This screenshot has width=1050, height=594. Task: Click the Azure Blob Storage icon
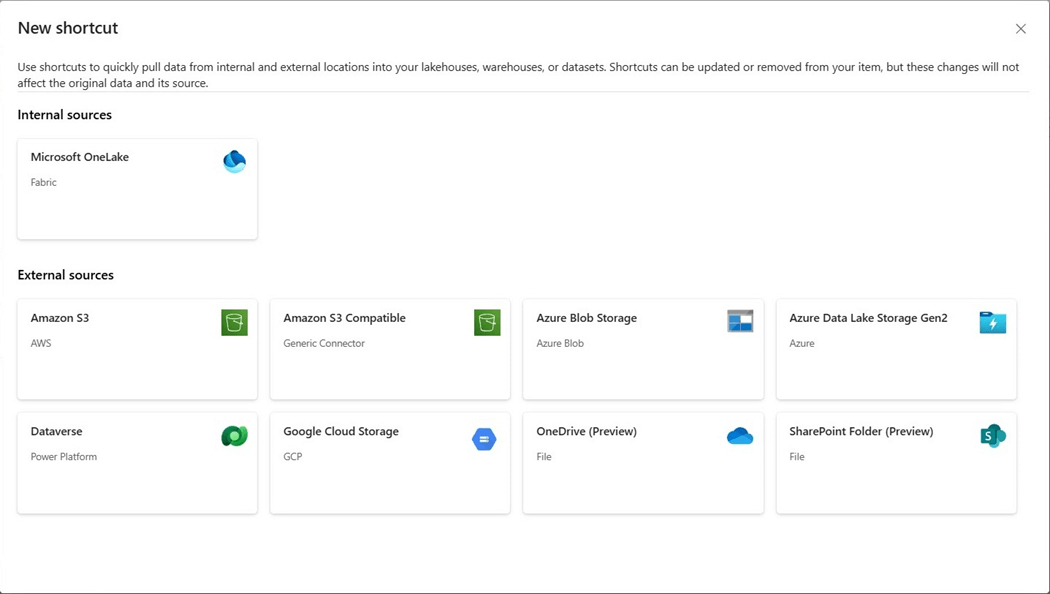click(x=740, y=321)
